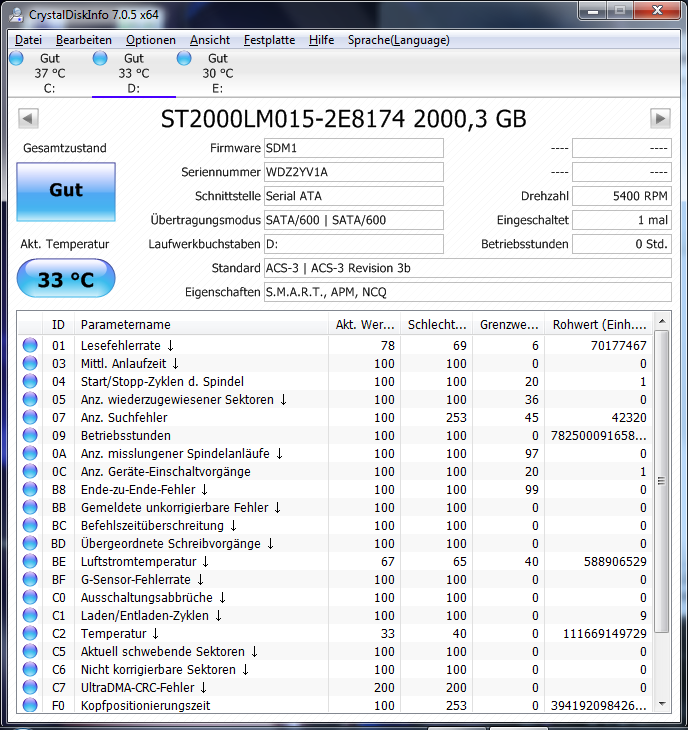Click status orb of ID C2 Temperatur row

click(x=30, y=633)
